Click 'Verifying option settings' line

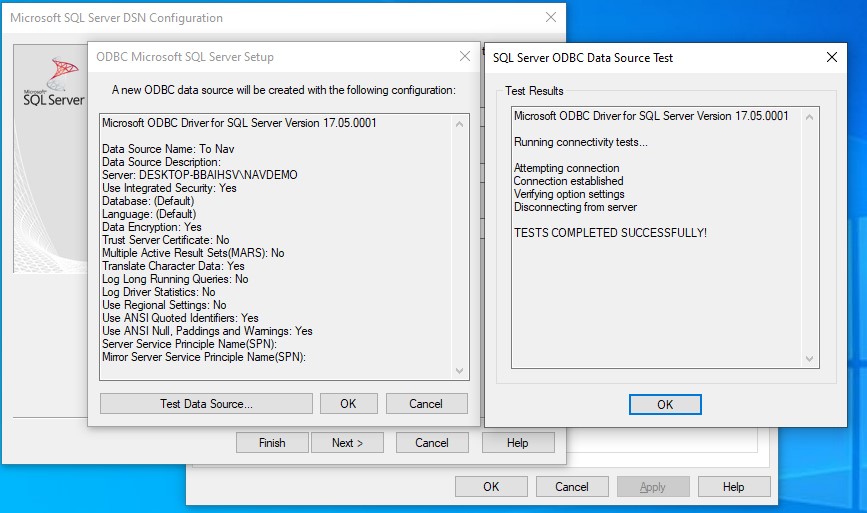point(569,194)
